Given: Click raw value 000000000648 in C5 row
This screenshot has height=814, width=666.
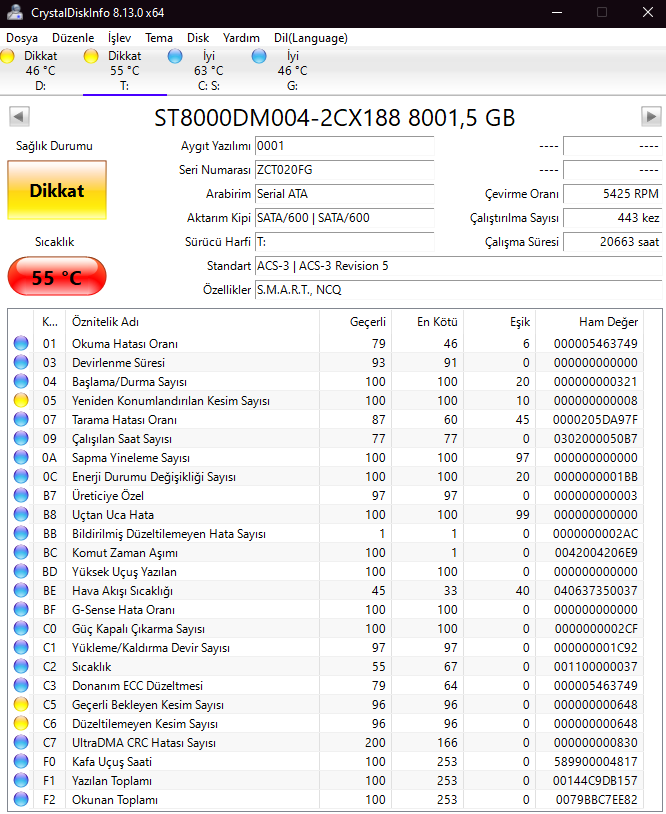Looking at the screenshot, I should tap(595, 704).
